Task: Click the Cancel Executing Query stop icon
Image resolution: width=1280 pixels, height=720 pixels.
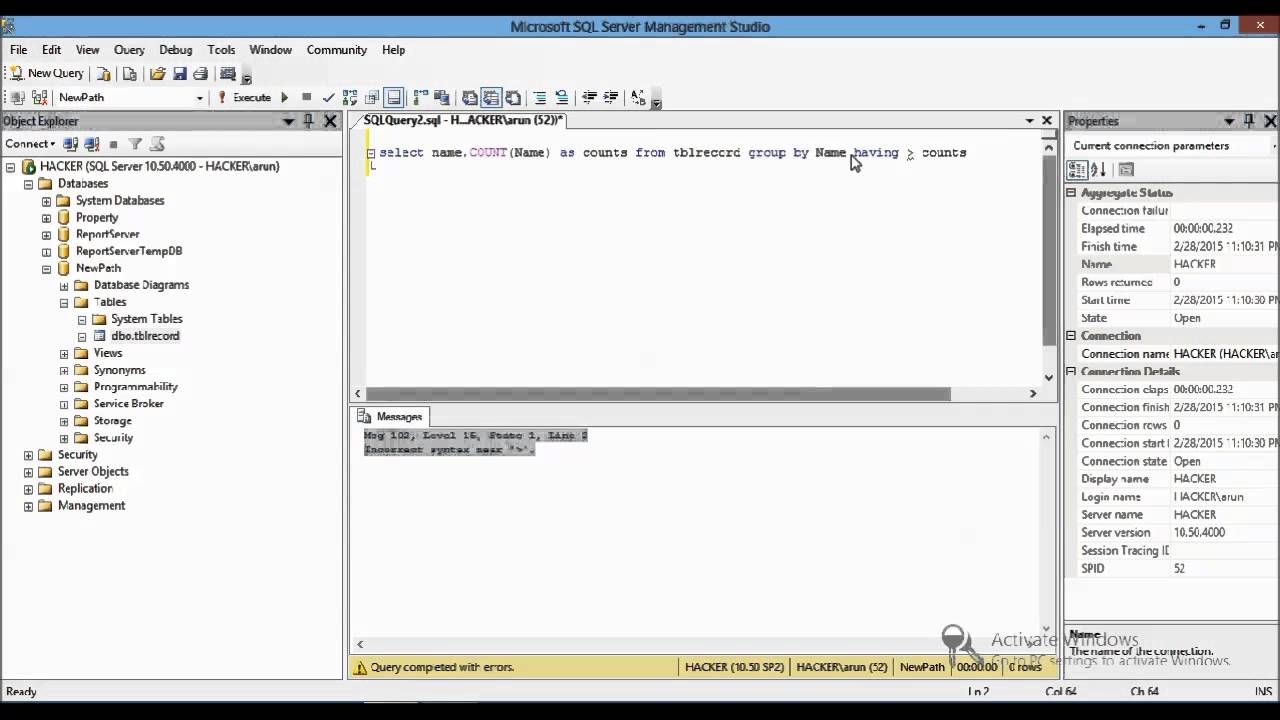Action: [306, 97]
